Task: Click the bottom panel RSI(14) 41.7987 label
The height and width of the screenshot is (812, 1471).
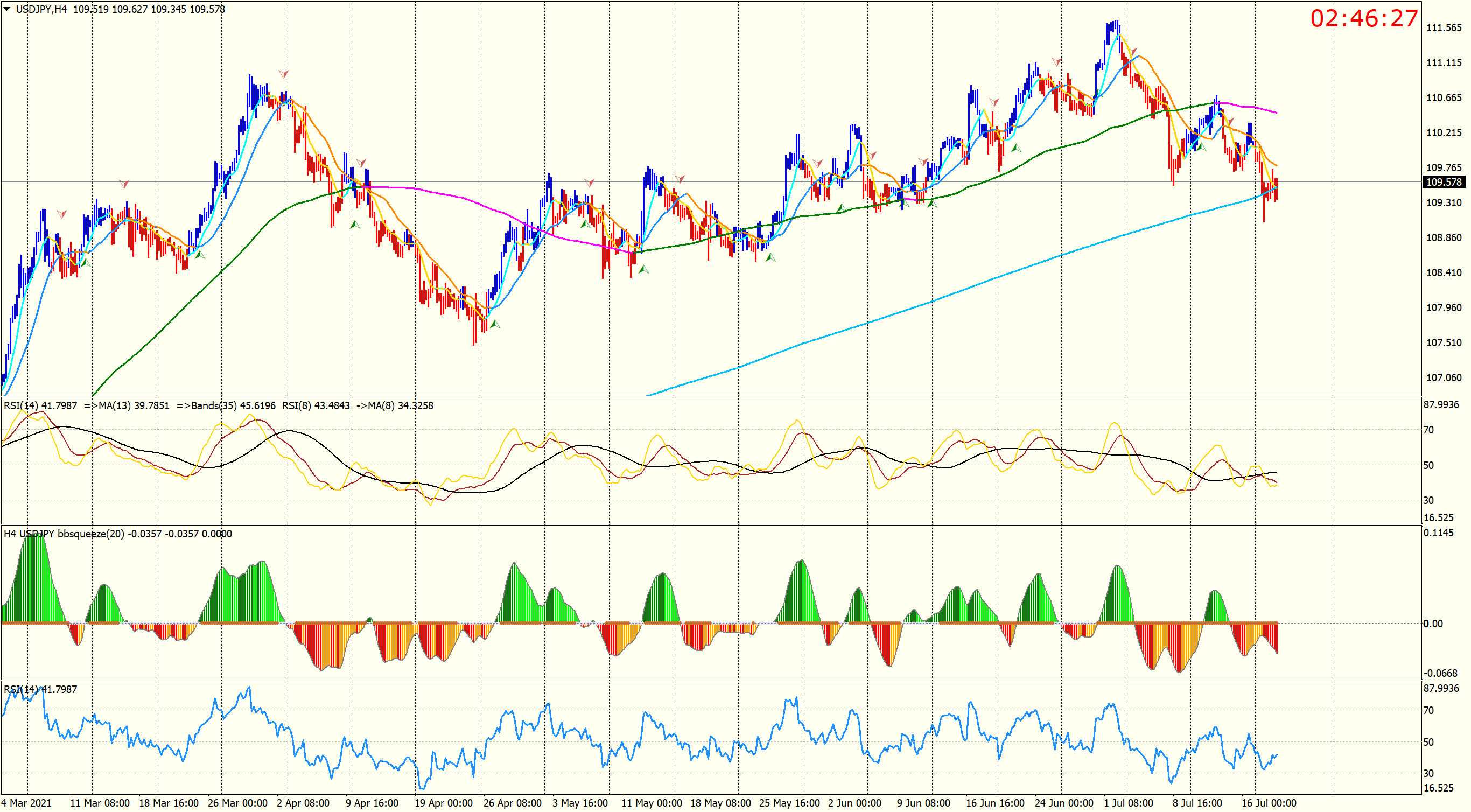Action: 40,689
